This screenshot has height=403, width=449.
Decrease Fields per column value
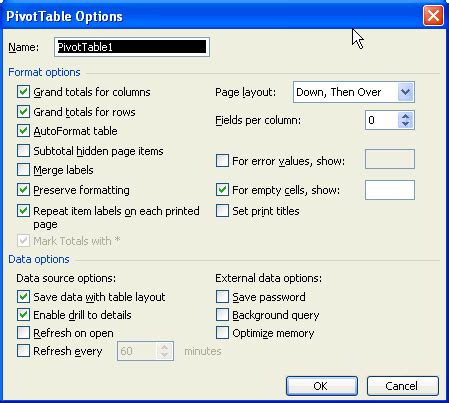coord(406,124)
